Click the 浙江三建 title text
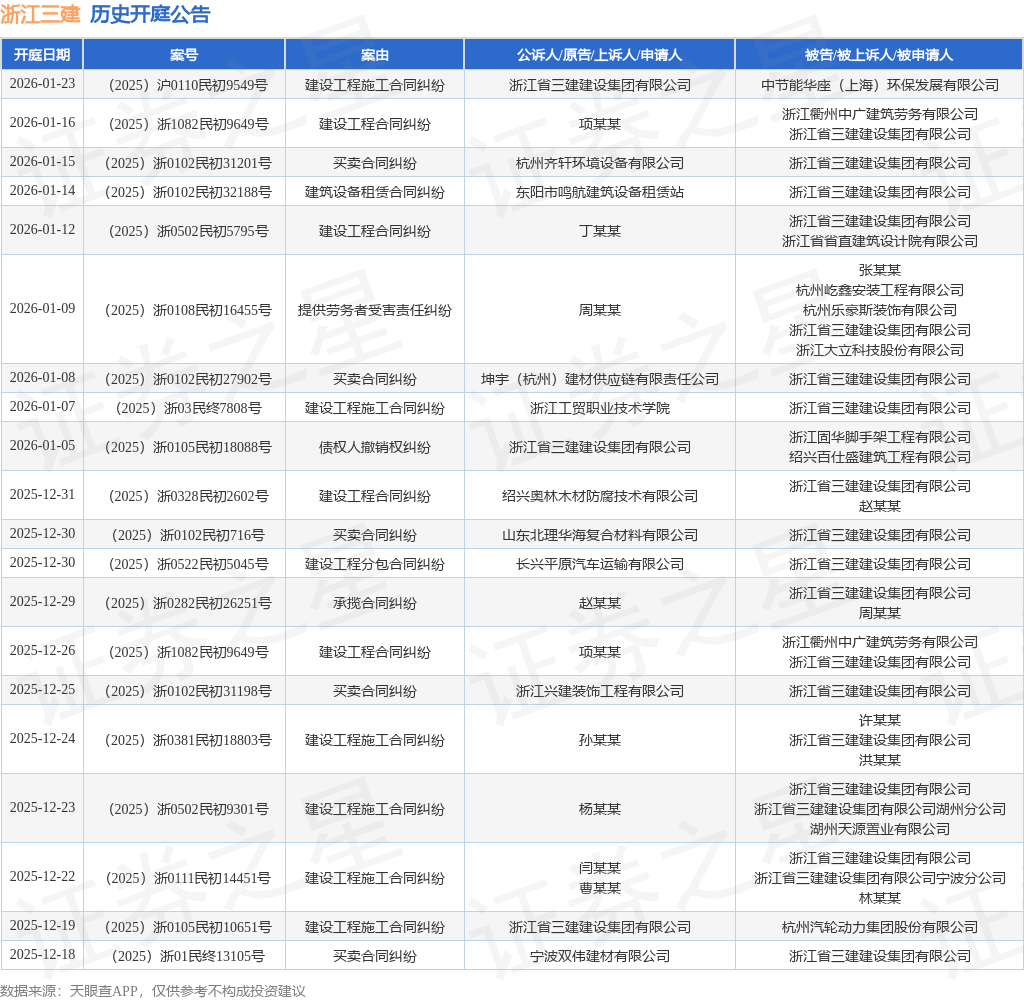1024x1000 pixels. [x=40, y=14]
